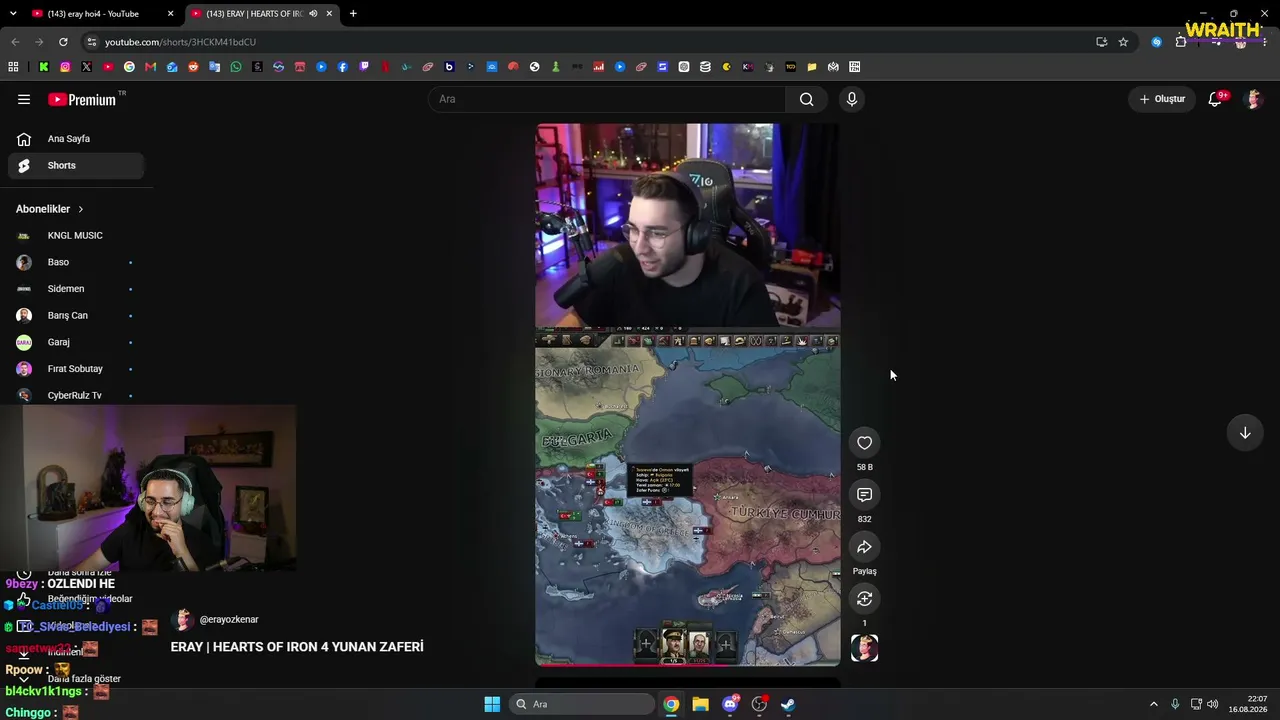
Task: Go to Ana Sayfa in sidebar
Action: coord(76,139)
